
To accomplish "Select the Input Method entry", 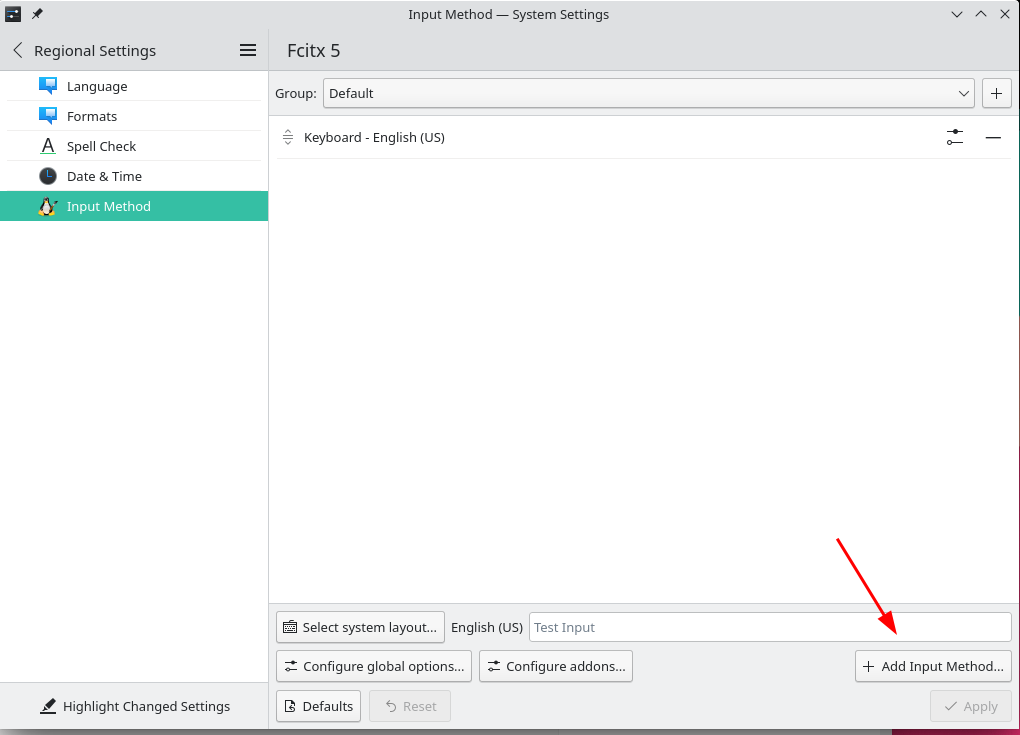I will pos(134,206).
